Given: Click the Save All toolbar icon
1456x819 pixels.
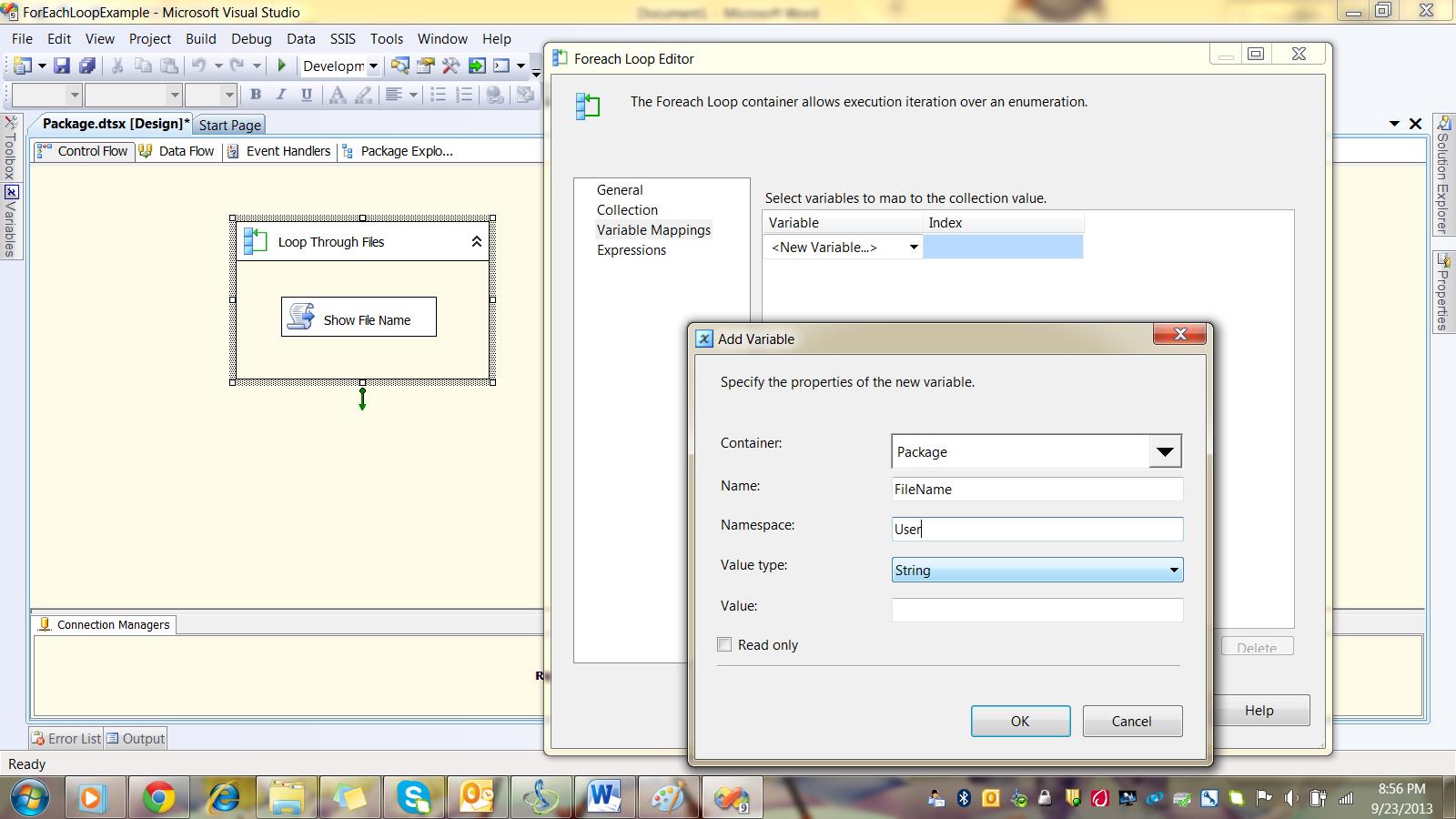Looking at the screenshot, I should click(87, 66).
